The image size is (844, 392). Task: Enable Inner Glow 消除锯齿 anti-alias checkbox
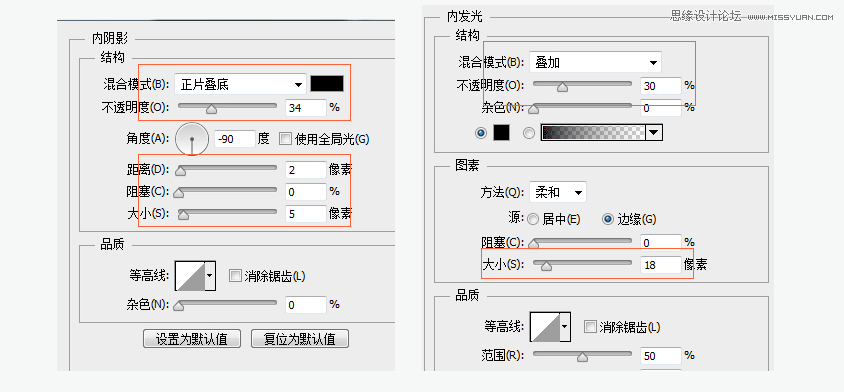(590, 326)
